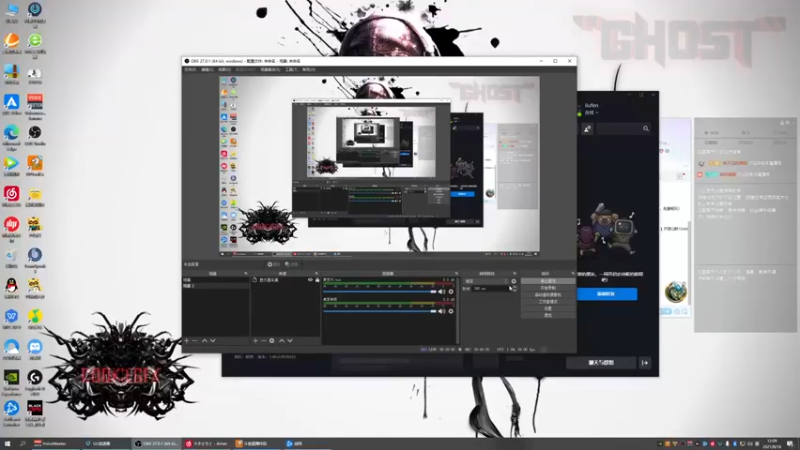Click the transition duration field
800x450 pixels.
click(491, 288)
